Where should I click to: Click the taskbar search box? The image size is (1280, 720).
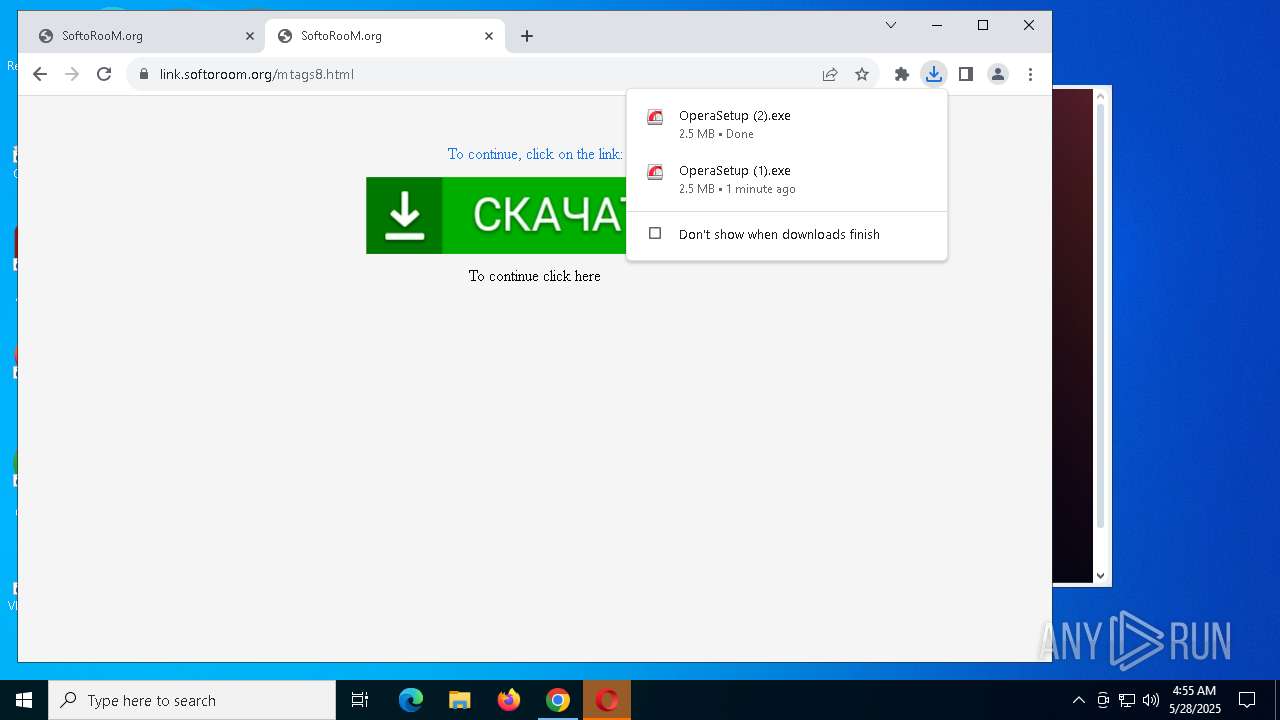click(192, 700)
